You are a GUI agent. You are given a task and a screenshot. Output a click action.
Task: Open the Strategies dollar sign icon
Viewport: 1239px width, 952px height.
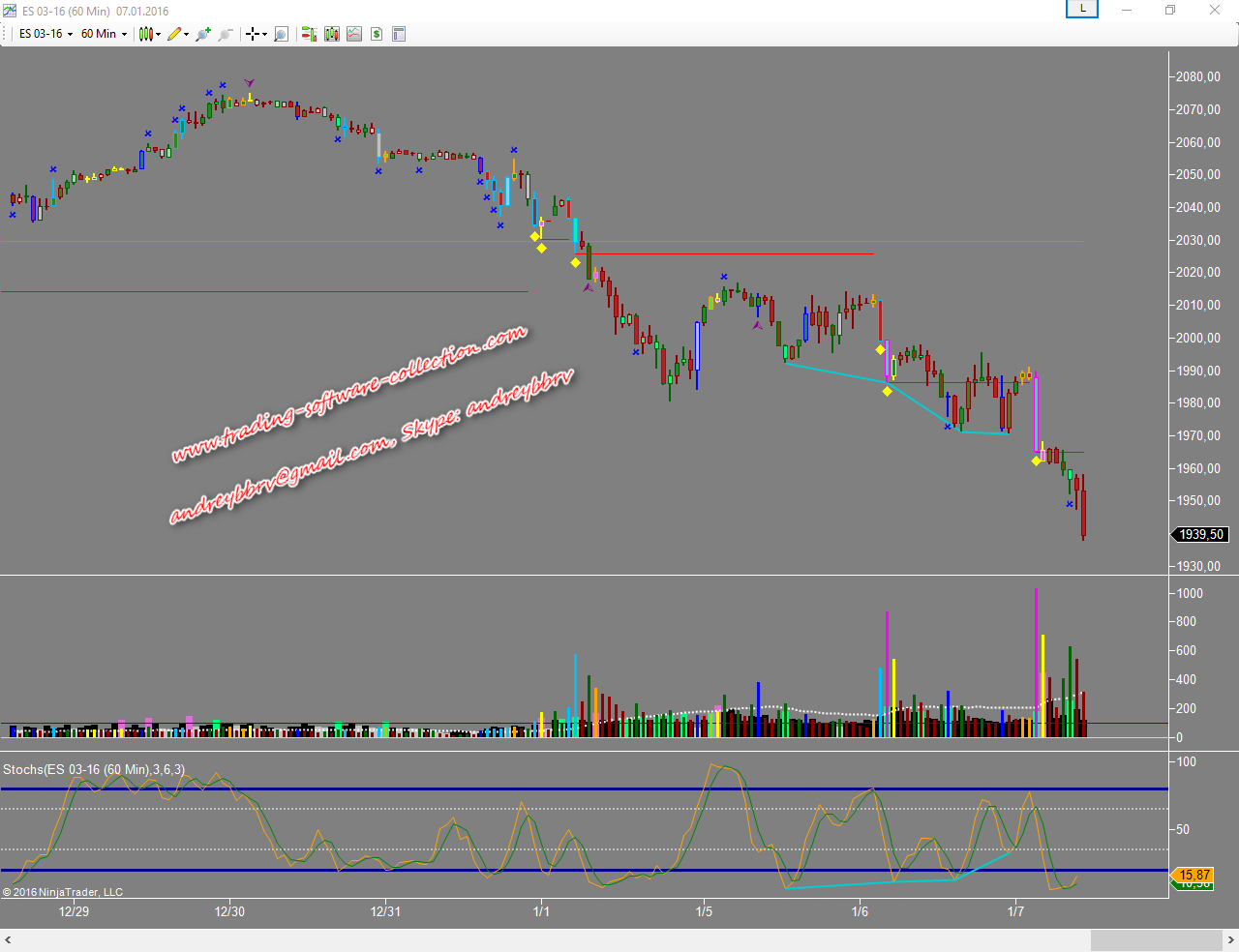pyautogui.click(x=377, y=34)
